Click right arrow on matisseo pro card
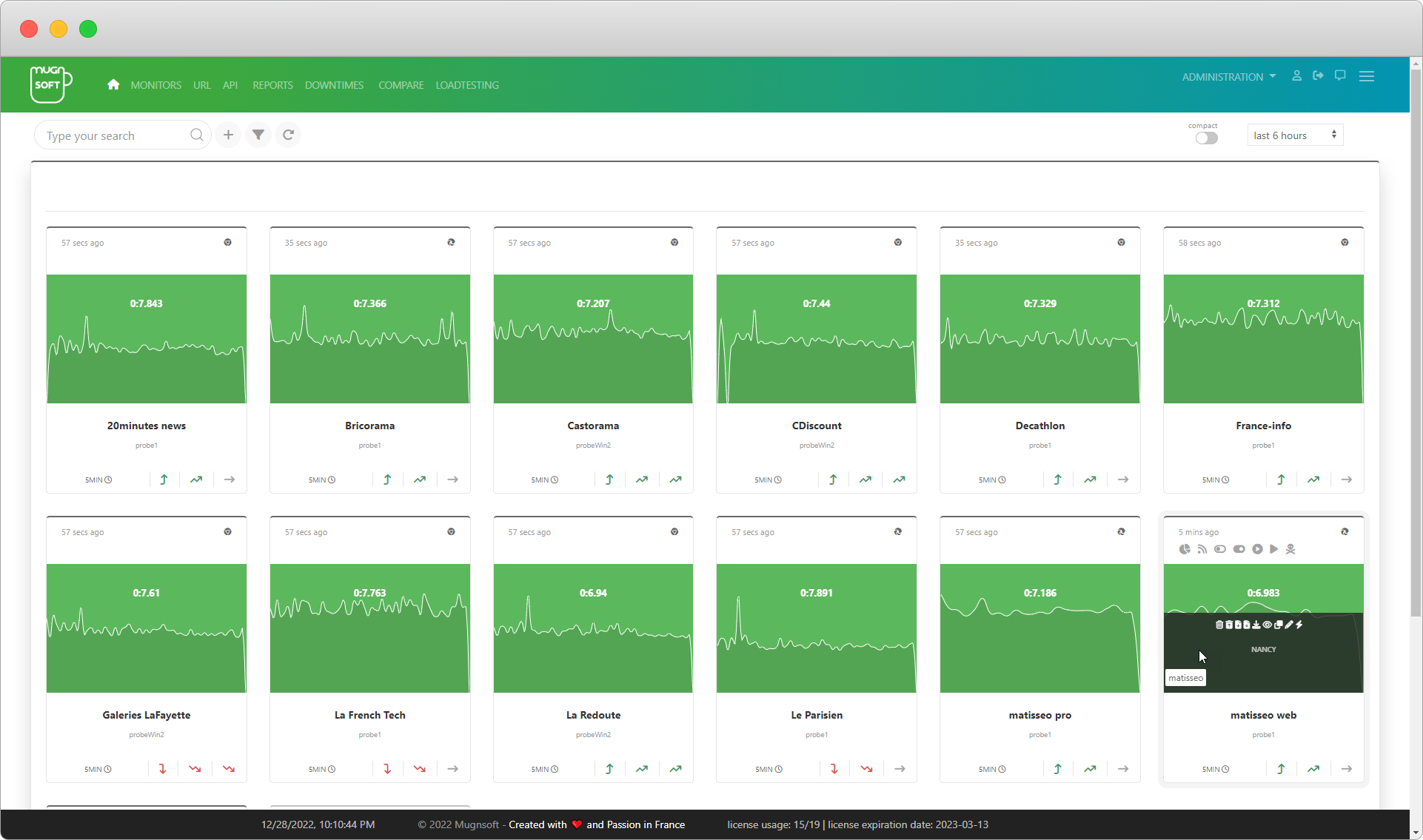The width and height of the screenshot is (1423, 840). (x=1123, y=769)
